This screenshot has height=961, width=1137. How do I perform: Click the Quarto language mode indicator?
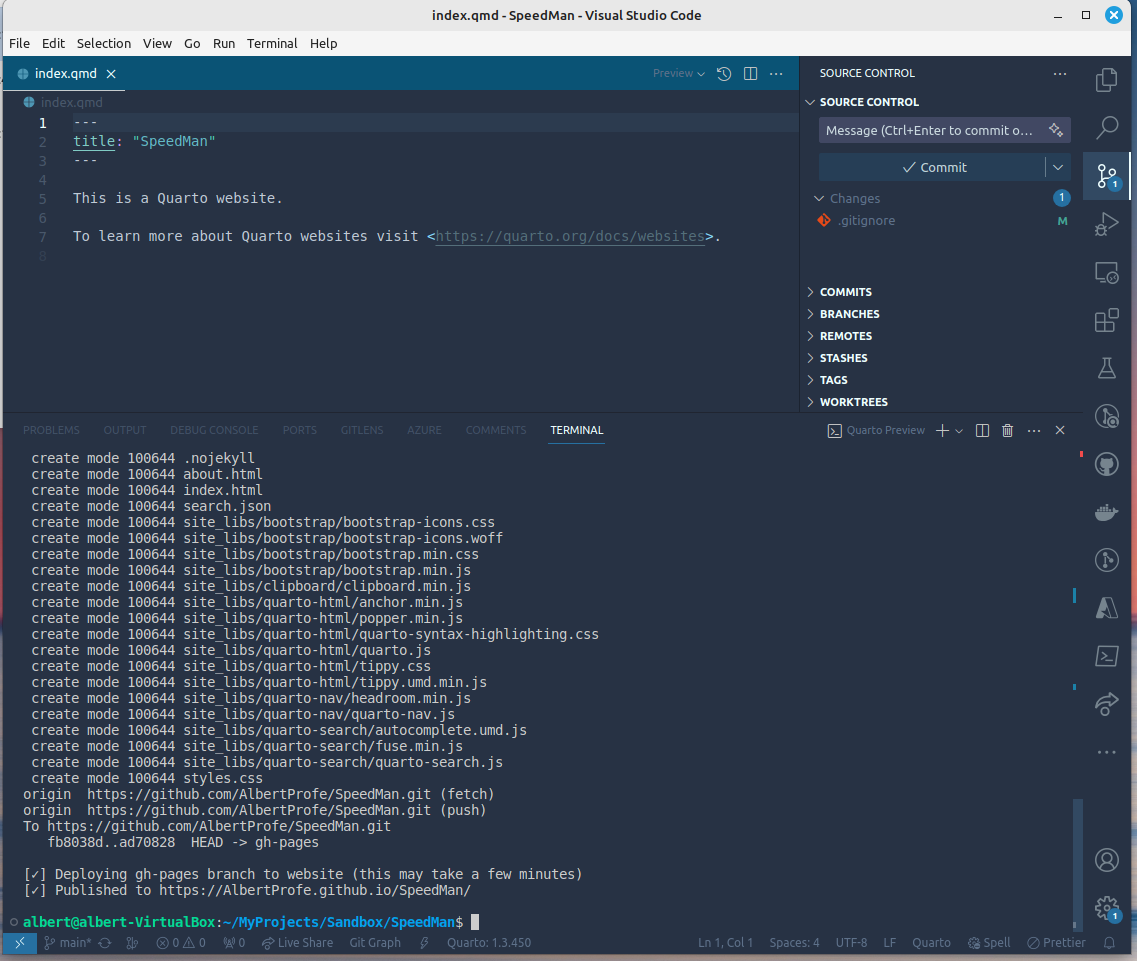pos(931,943)
